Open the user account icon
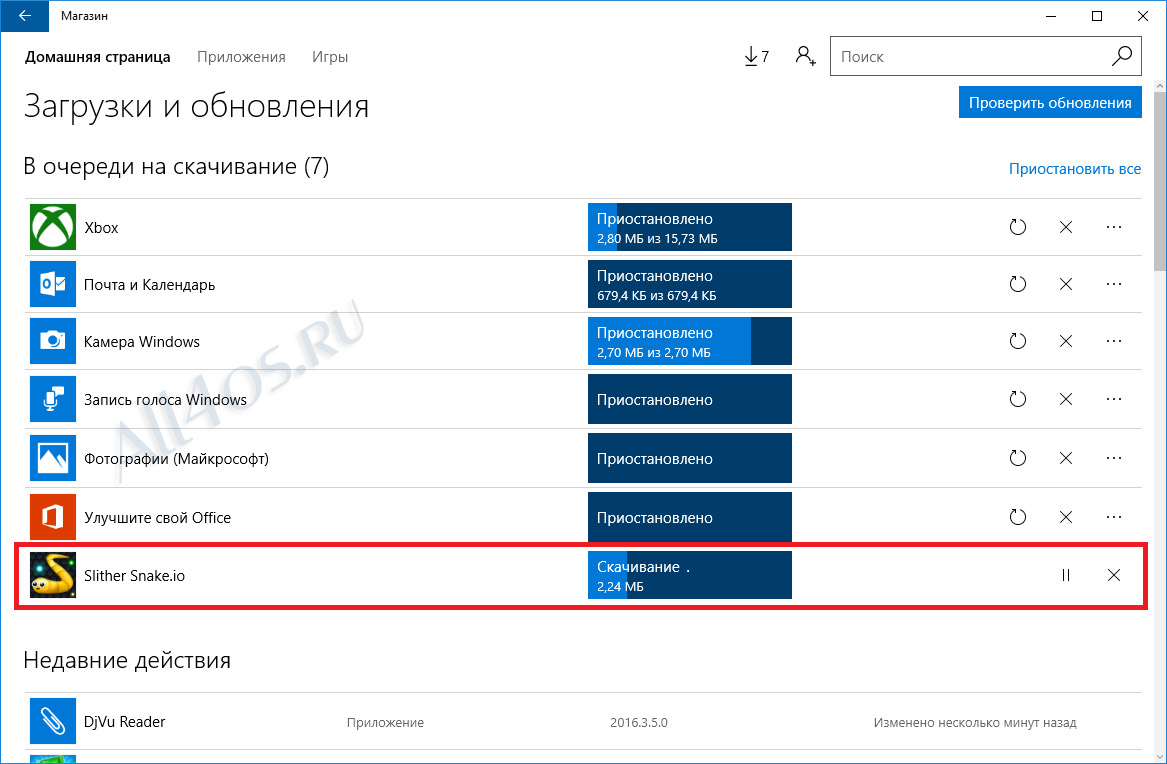1167x764 pixels. click(x=805, y=56)
